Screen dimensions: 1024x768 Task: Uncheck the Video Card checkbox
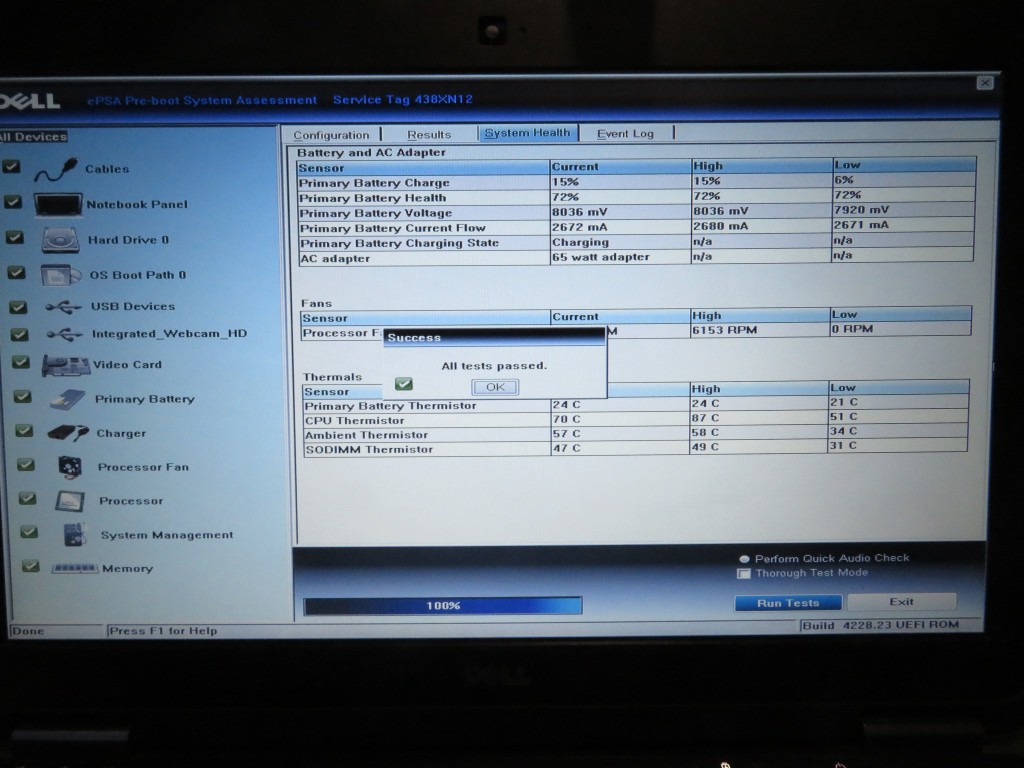[x=21, y=362]
